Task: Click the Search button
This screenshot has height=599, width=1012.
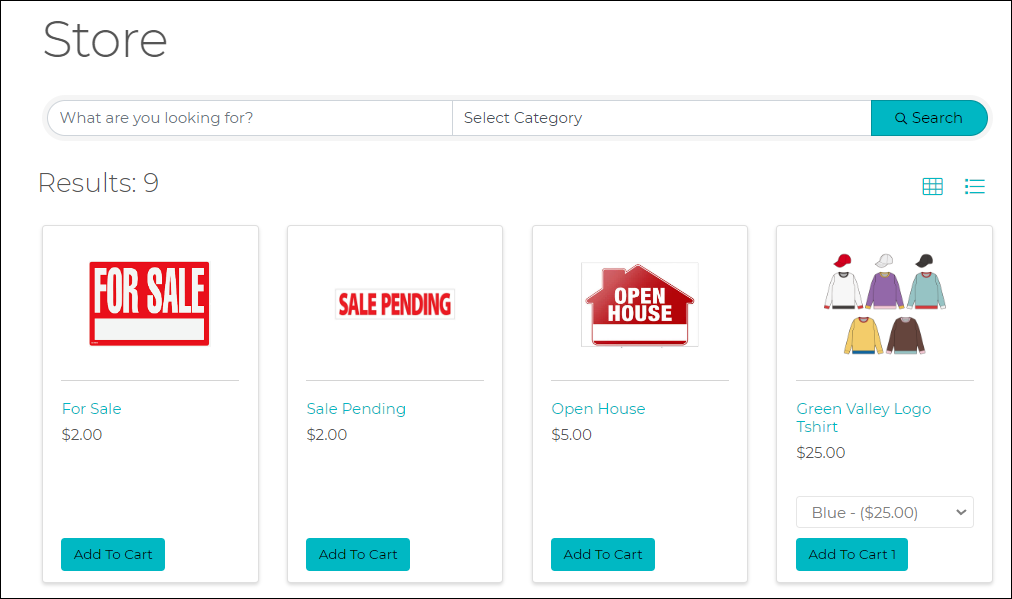Action: 929,118
